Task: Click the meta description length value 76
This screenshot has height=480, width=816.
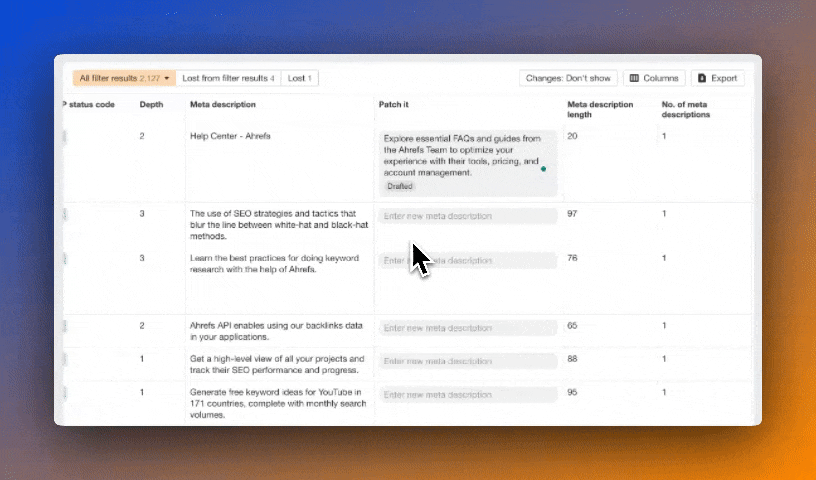Action: [x=572, y=258]
